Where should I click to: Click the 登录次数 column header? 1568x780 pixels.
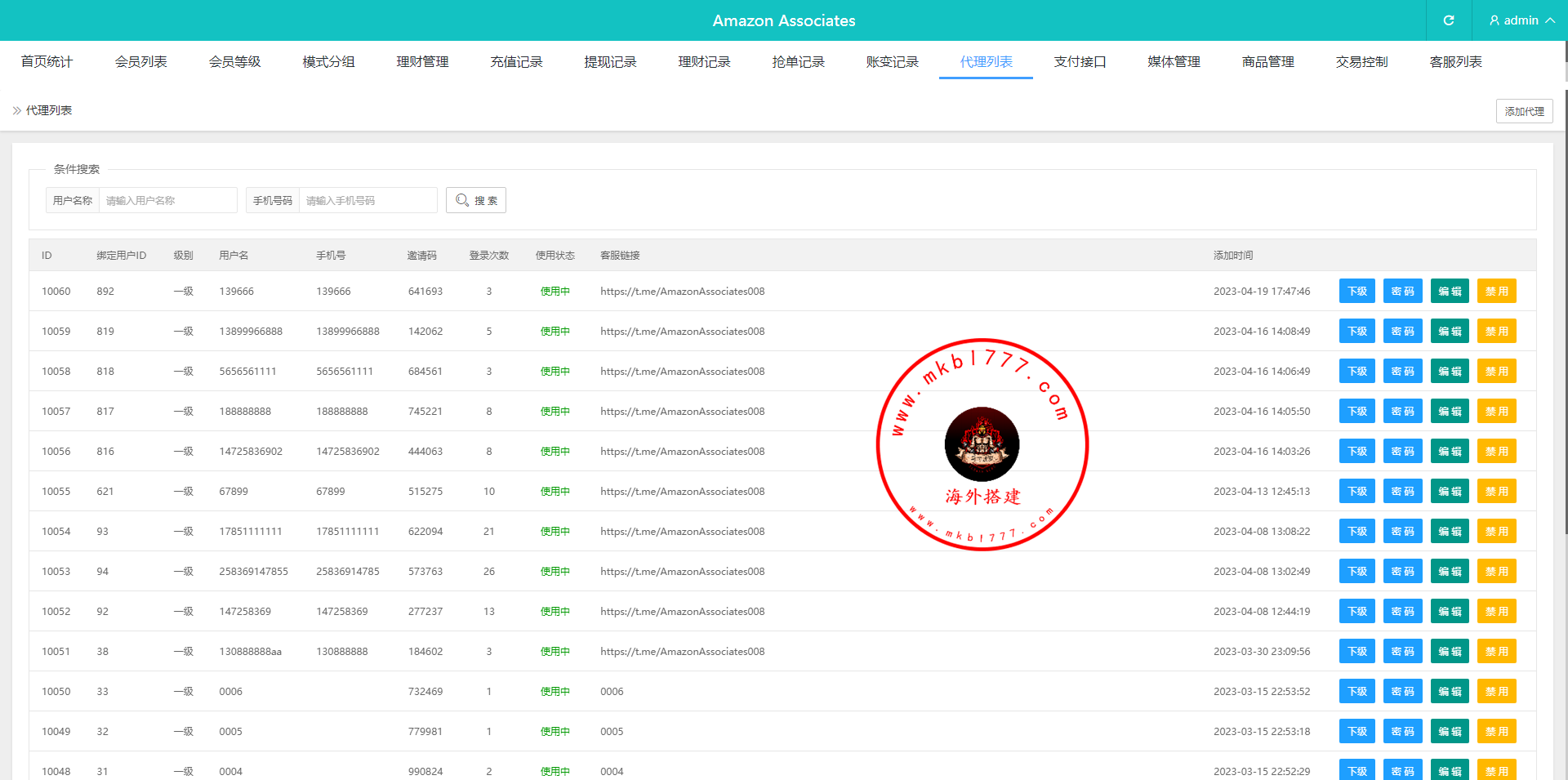click(x=489, y=255)
